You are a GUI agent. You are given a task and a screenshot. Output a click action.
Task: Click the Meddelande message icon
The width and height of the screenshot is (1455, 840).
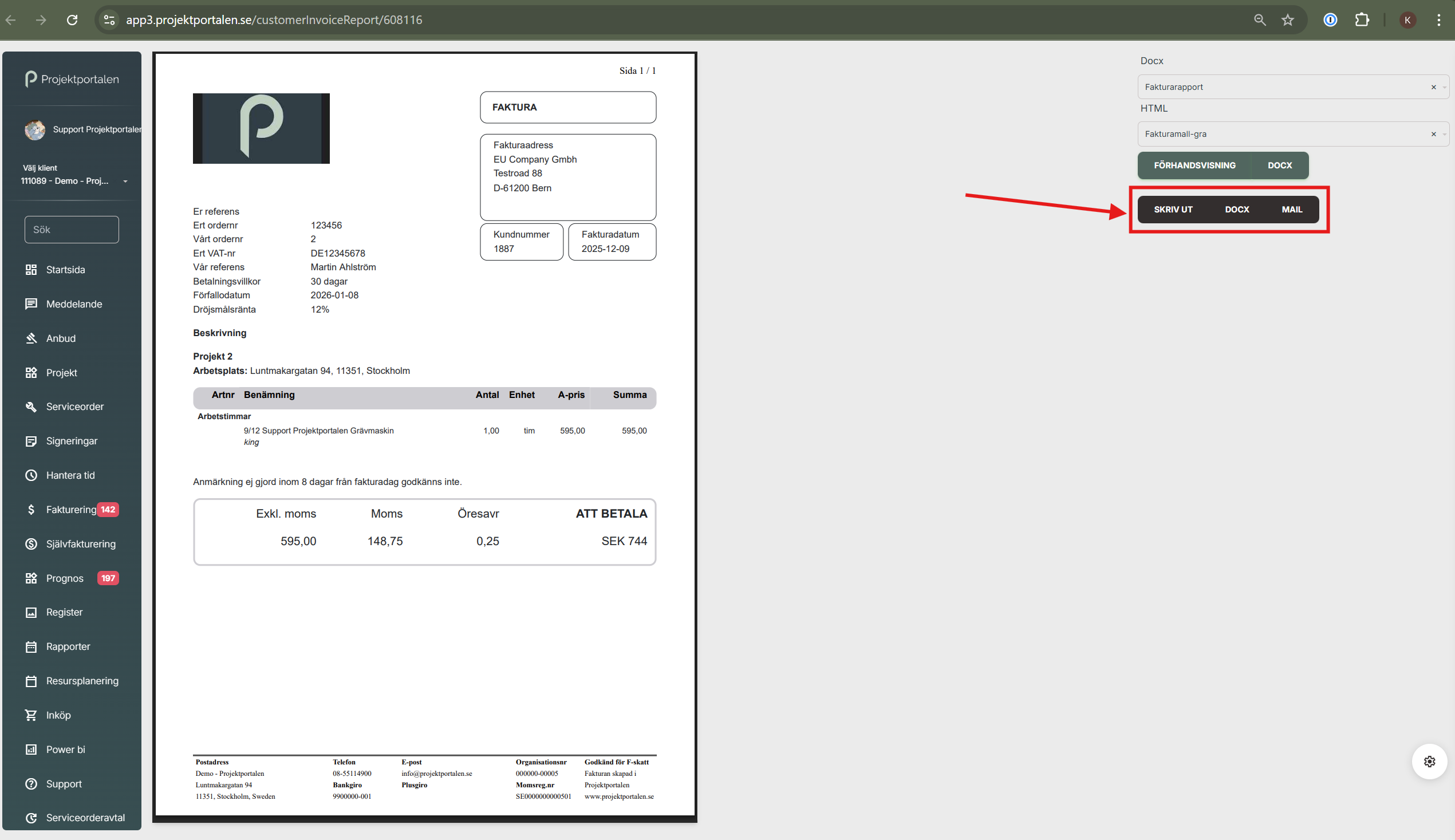pos(31,304)
